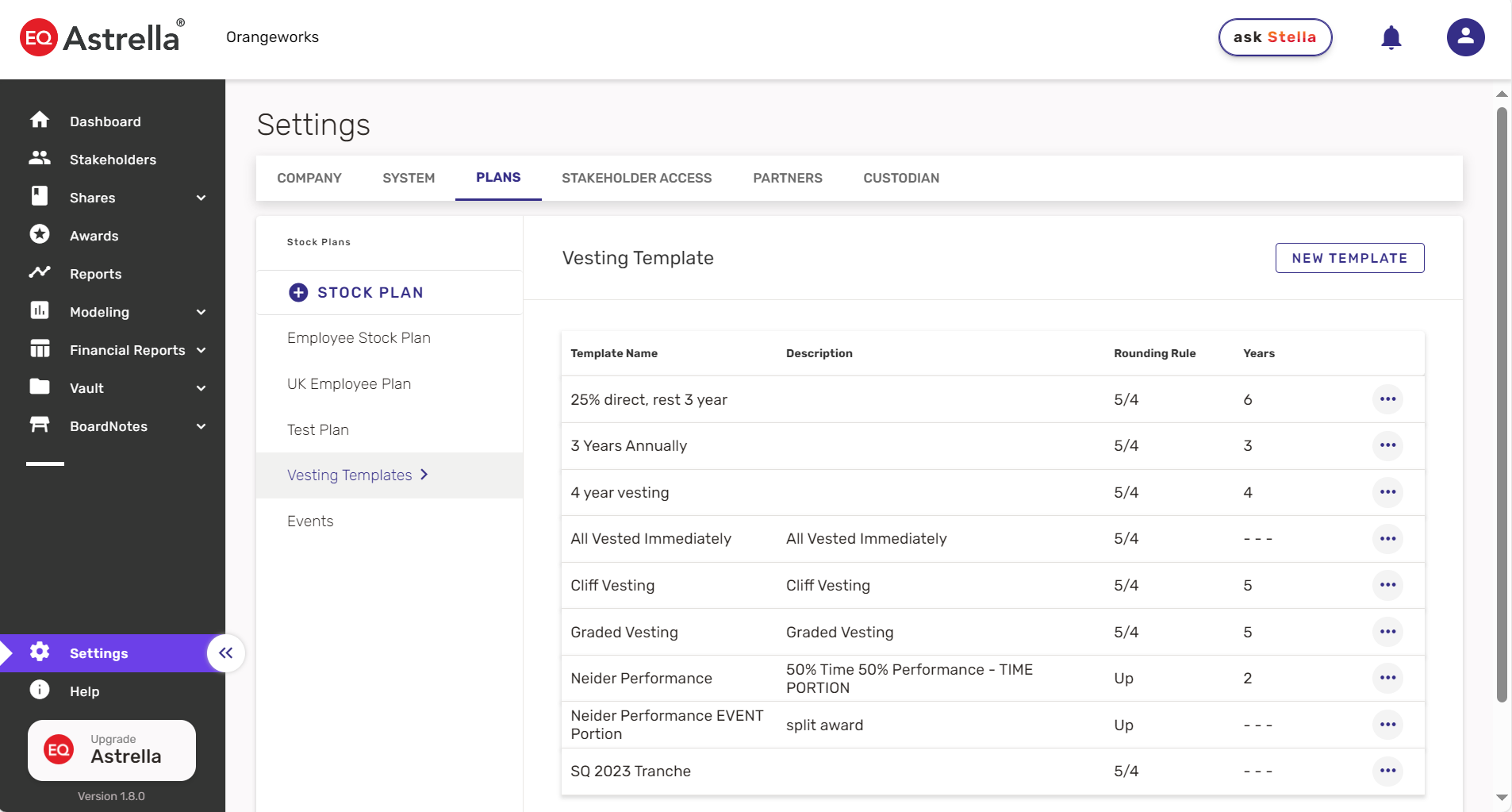Expand the Shares submenu chevron
This screenshot has width=1512, height=812.
201,198
